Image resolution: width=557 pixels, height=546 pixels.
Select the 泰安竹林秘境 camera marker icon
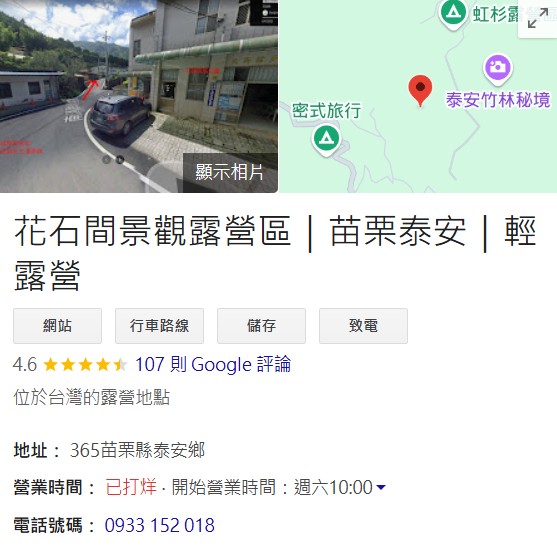pos(498,68)
